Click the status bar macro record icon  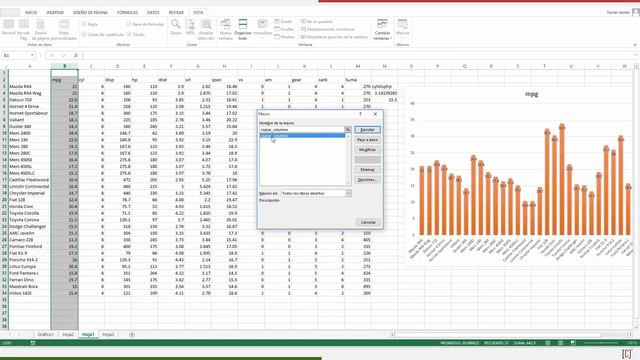[33, 343]
